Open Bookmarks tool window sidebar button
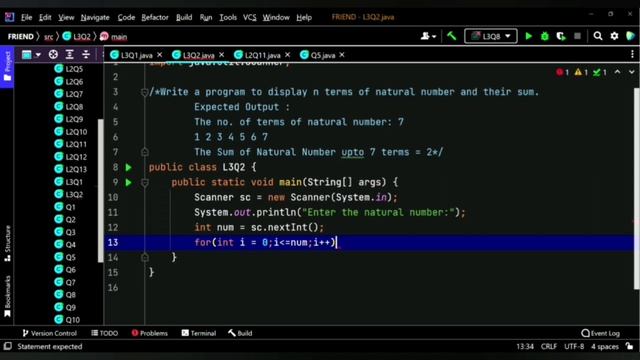The width and height of the screenshot is (640, 360). point(7,296)
